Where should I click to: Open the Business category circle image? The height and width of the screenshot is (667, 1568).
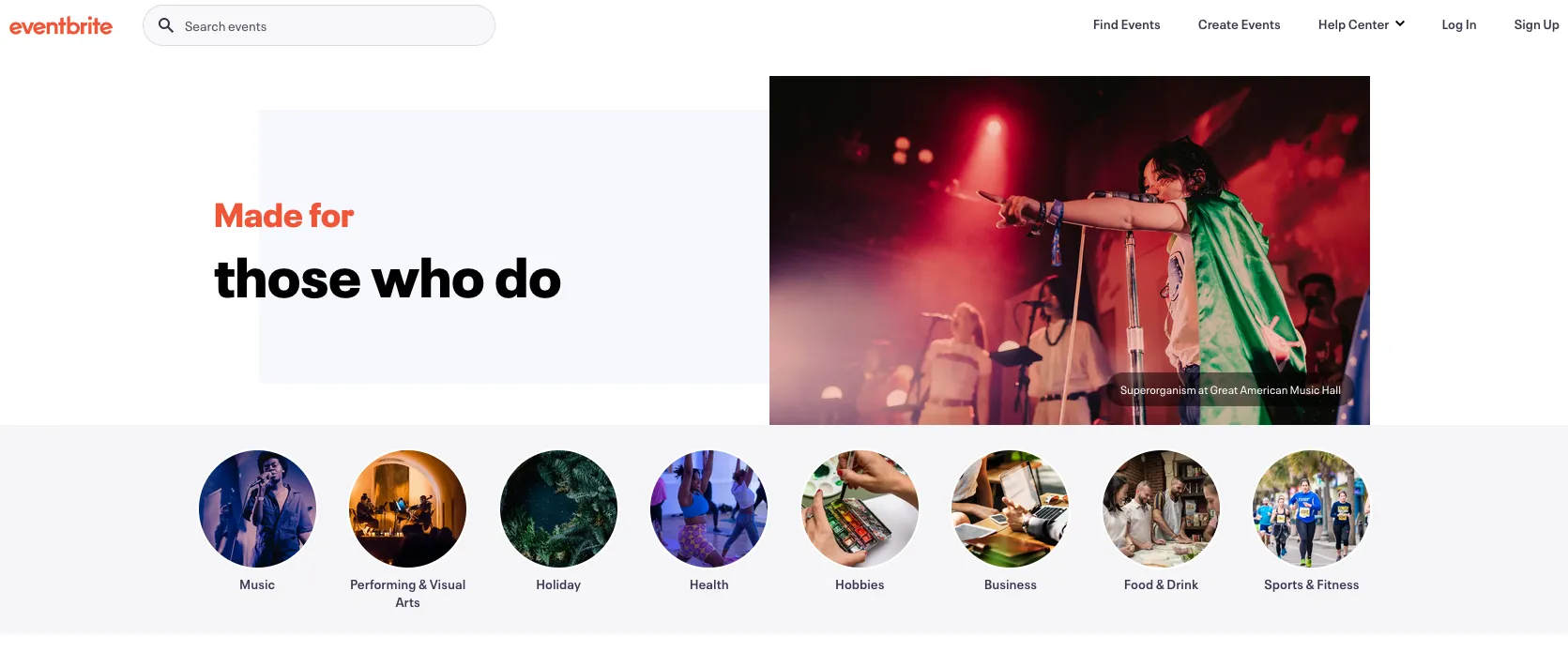[x=1010, y=508]
